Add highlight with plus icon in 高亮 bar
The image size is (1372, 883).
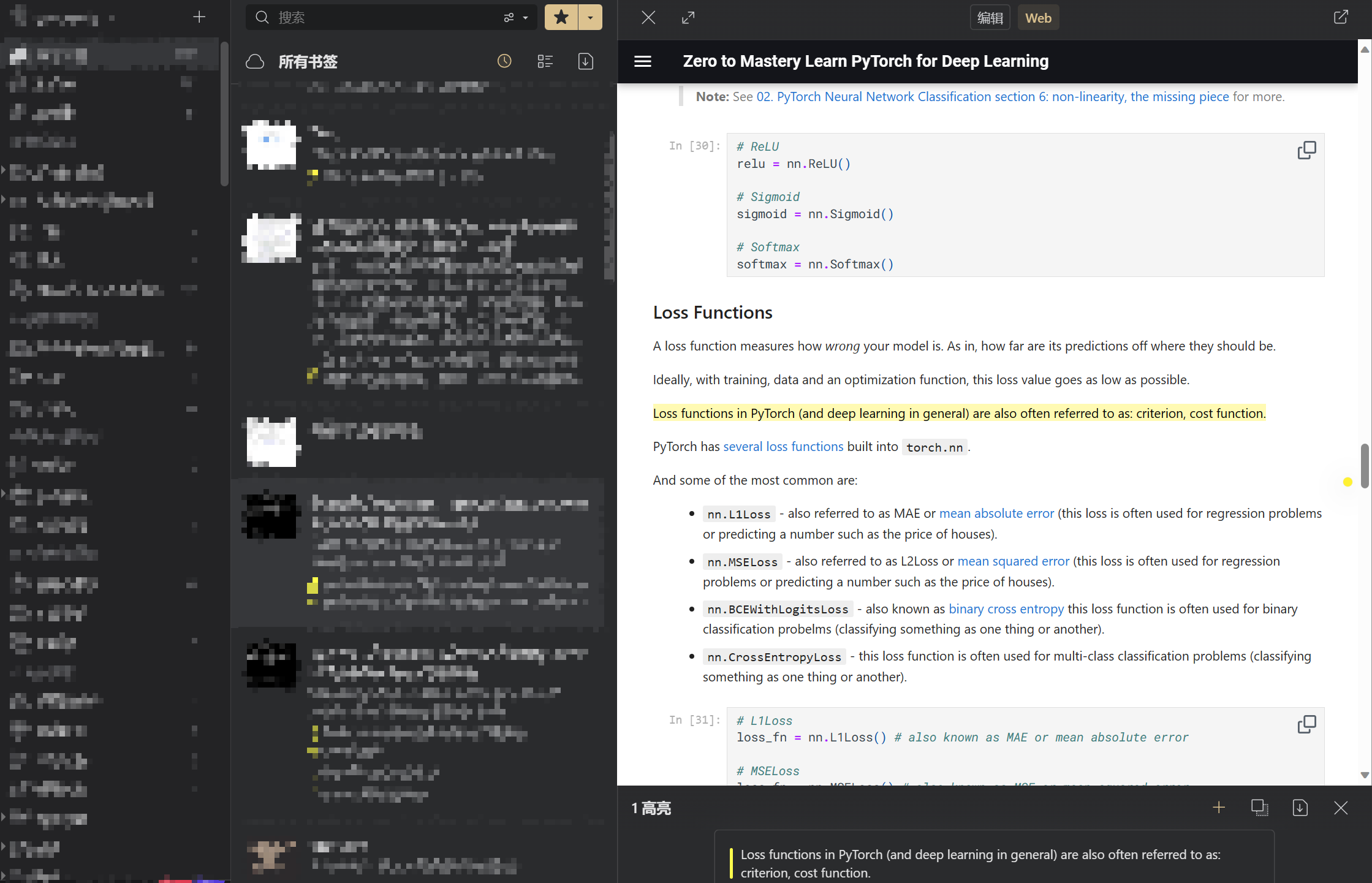pos(1219,808)
